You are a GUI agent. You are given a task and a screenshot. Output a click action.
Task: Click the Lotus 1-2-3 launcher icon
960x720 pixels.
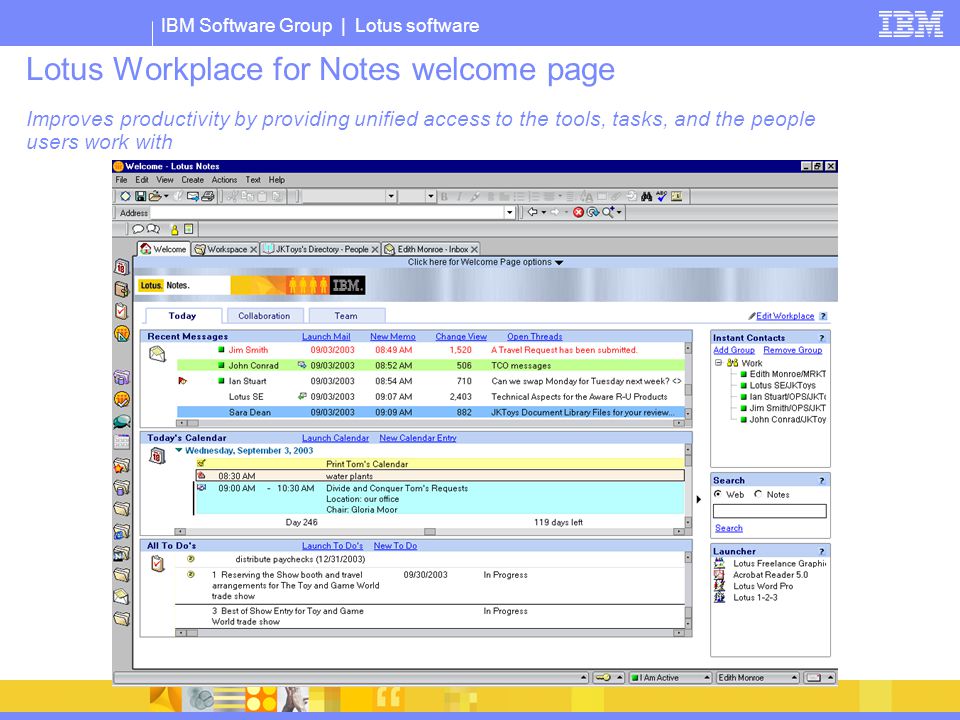[x=719, y=598]
